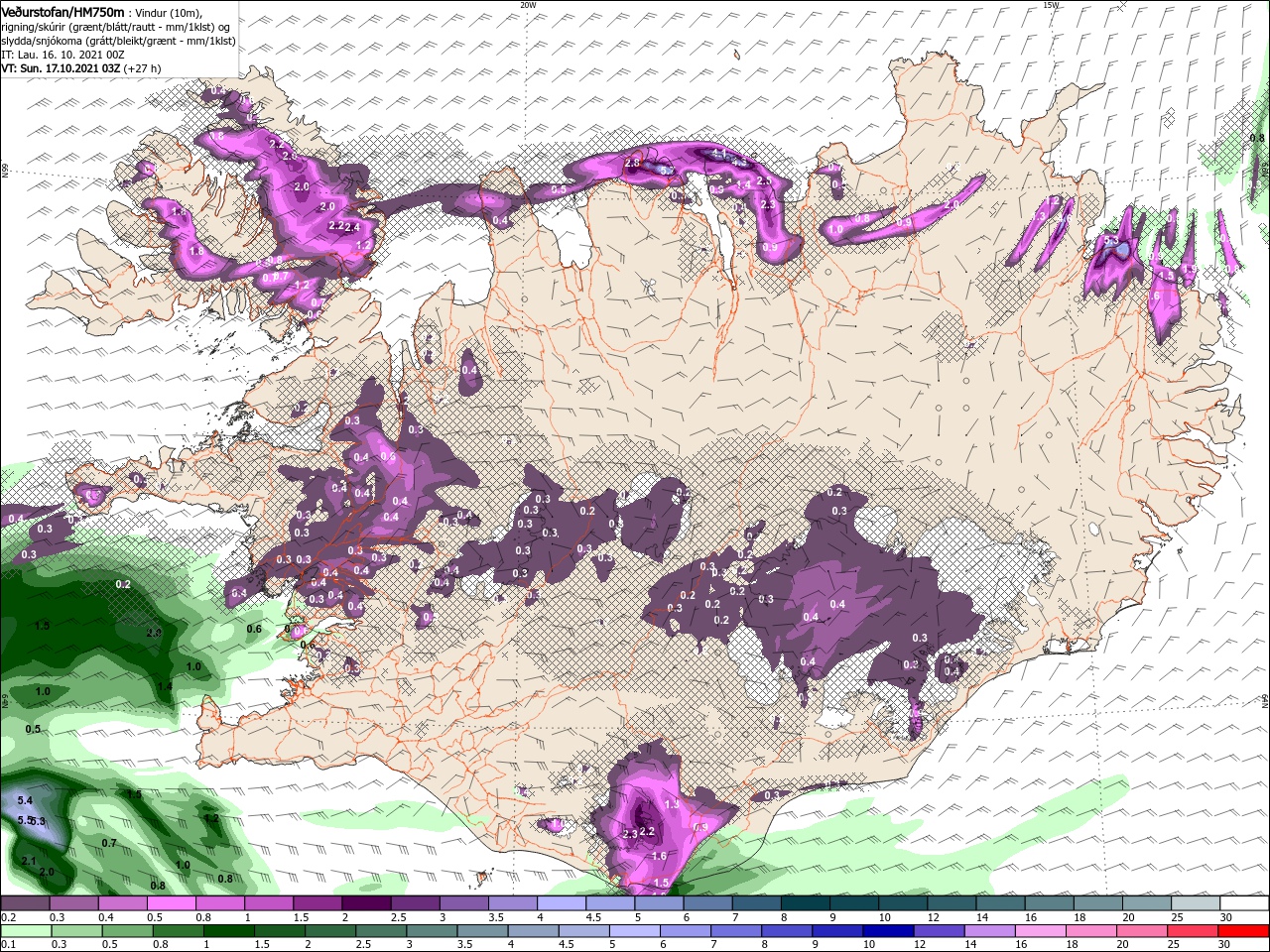The image size is (1270, 952).
Task: Click the 'rigning/skúrir' legend description line
Action: pyautogui.click(x=115, y=27)
